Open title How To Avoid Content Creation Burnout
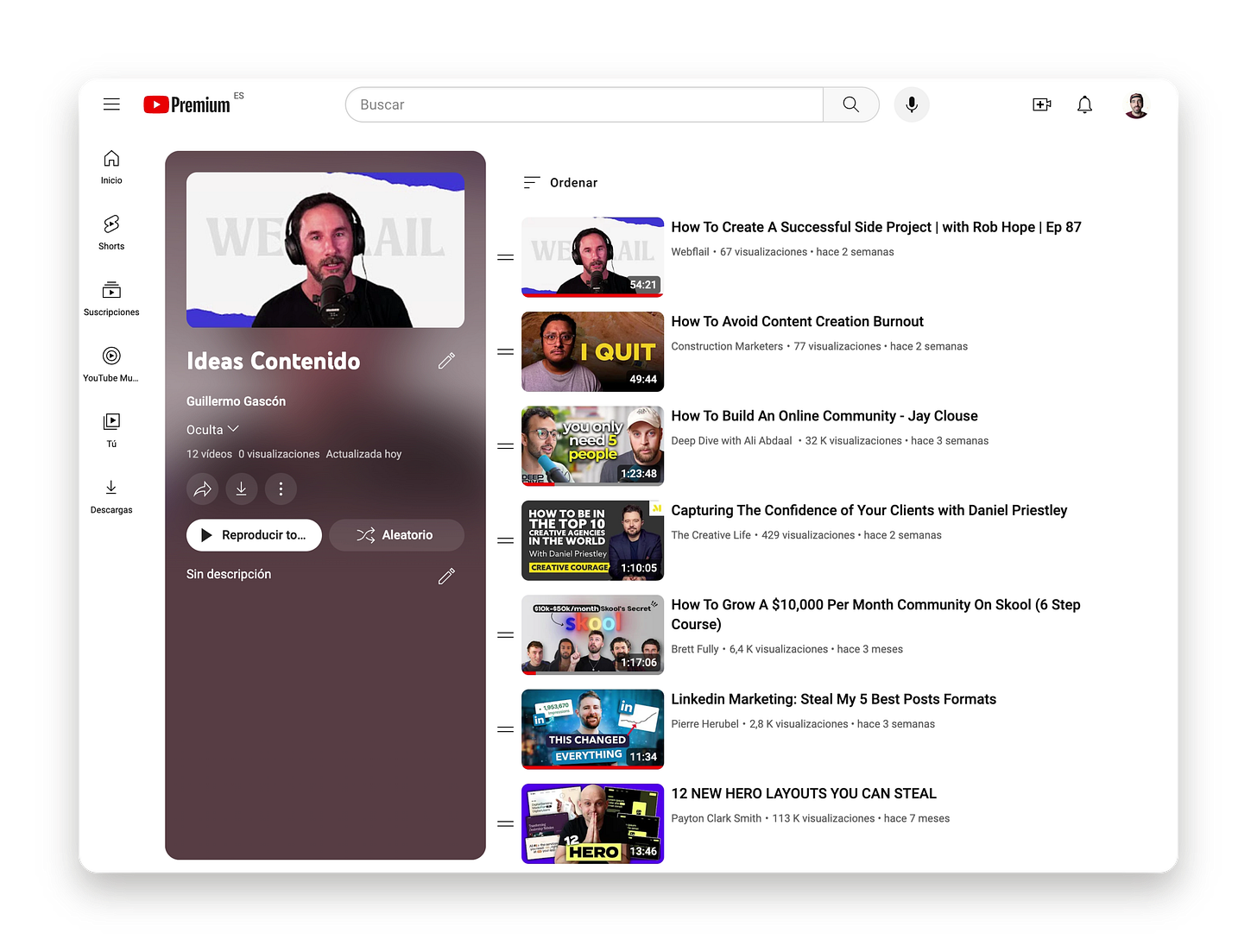The width and height of the screenshot is (1257, 952). (x=798, y=322)
